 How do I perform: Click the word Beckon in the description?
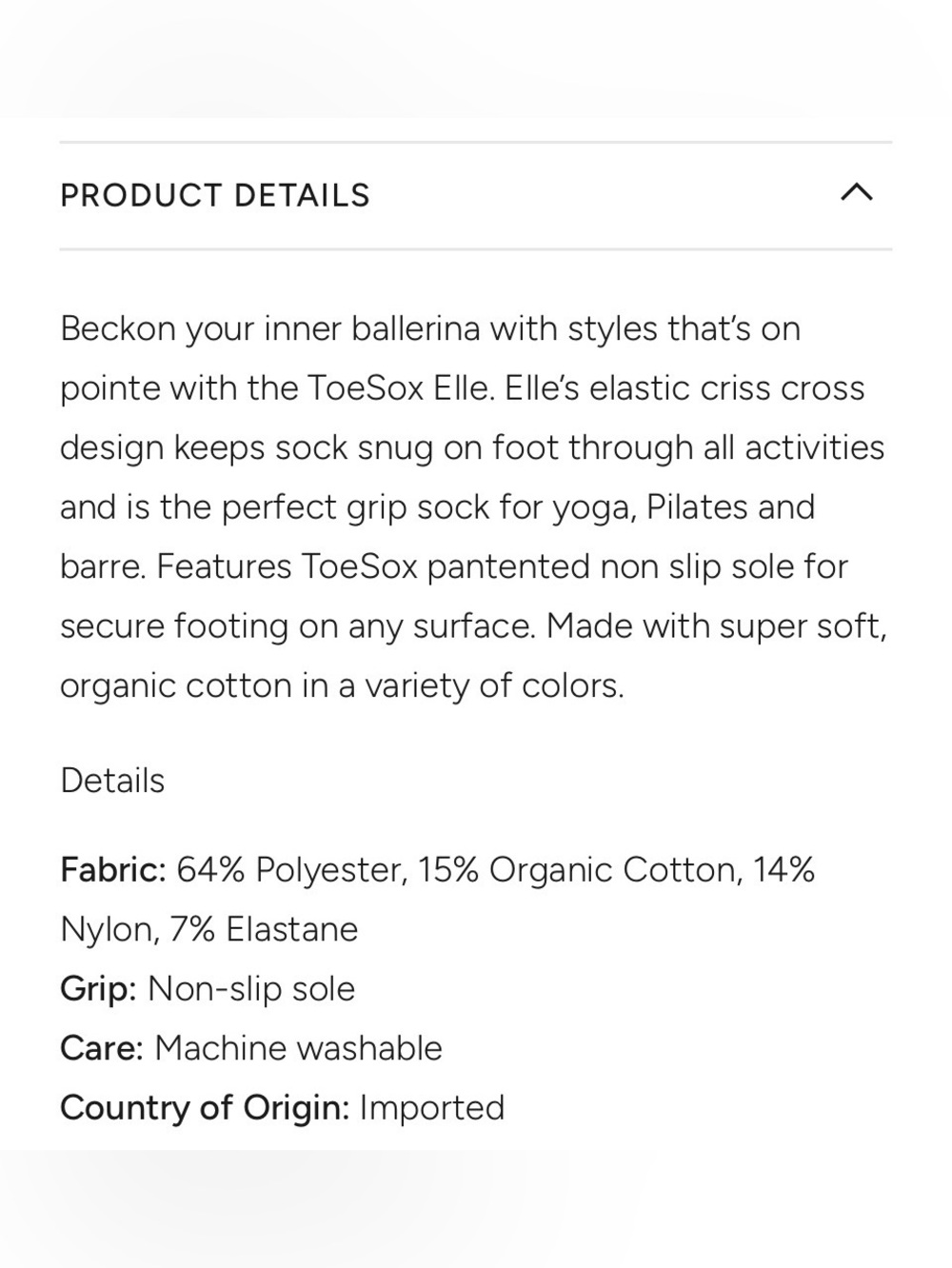118,328
